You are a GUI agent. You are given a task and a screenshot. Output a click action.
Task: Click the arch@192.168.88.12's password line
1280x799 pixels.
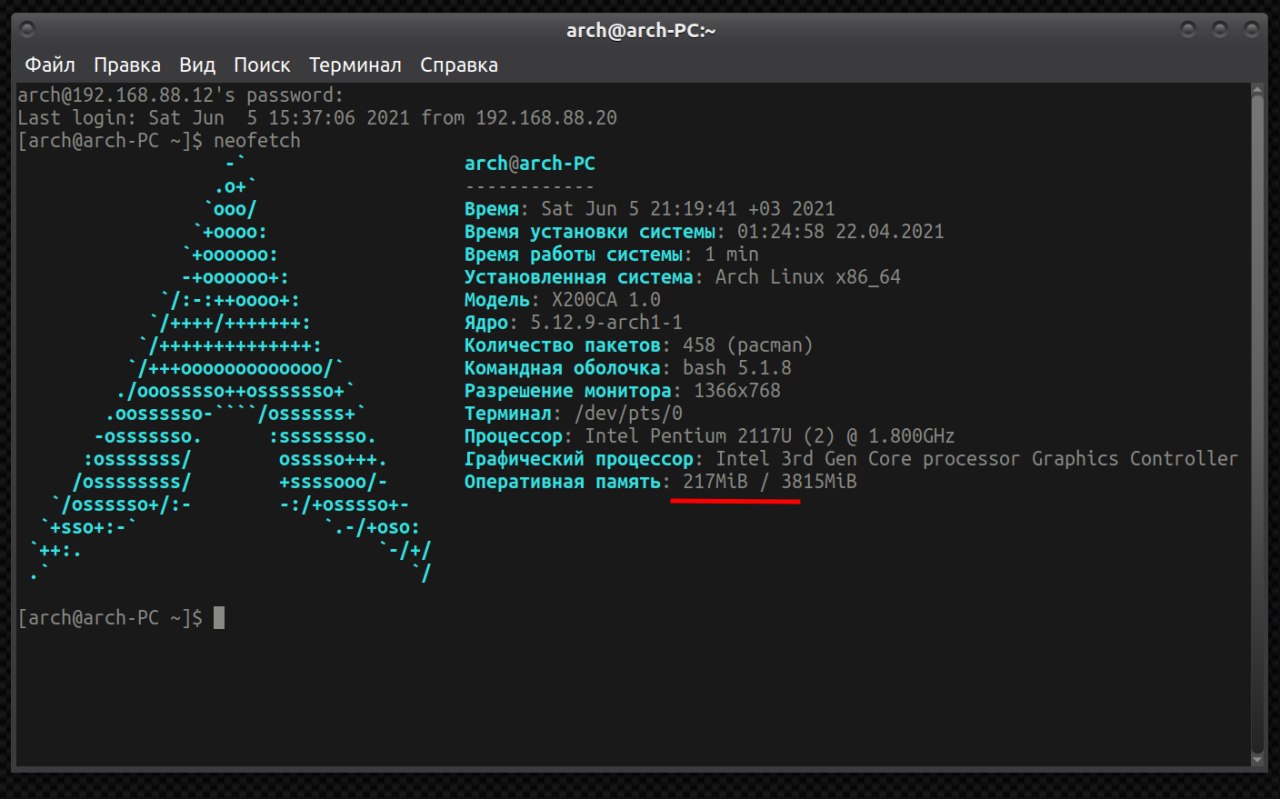tap(181, 95)
